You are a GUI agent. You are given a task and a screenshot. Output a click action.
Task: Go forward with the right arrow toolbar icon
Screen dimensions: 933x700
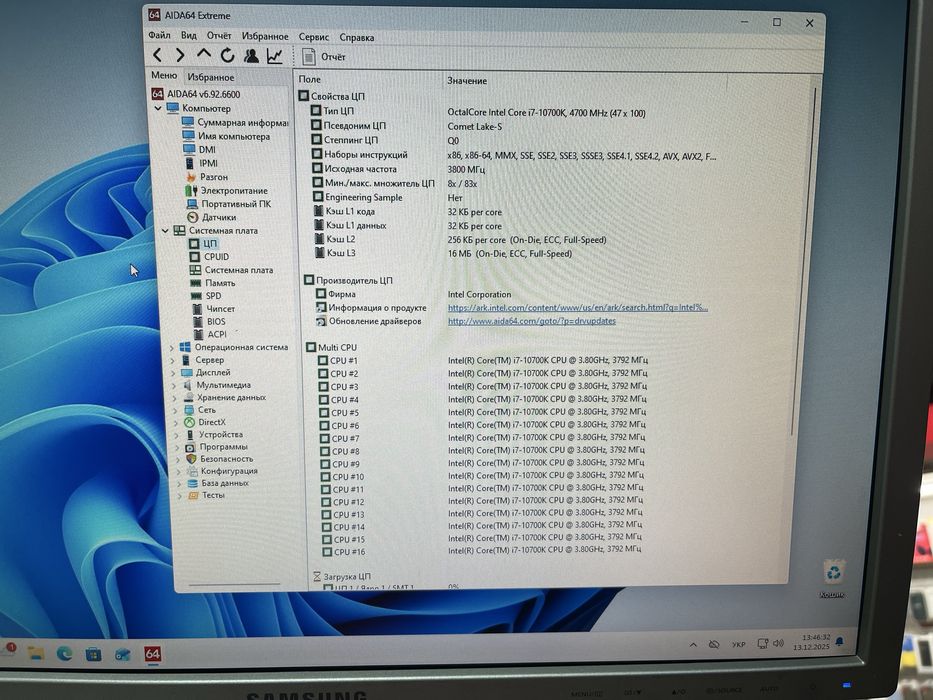pyautogui.click(x=180, y=55)
